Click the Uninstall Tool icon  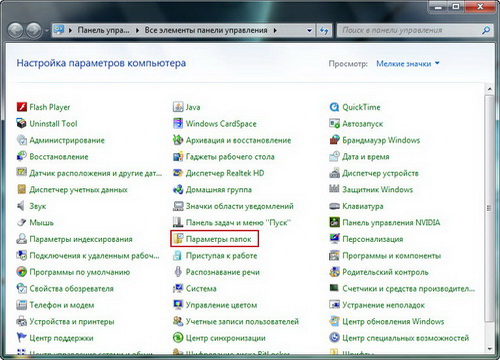click(x=22, y=124)
